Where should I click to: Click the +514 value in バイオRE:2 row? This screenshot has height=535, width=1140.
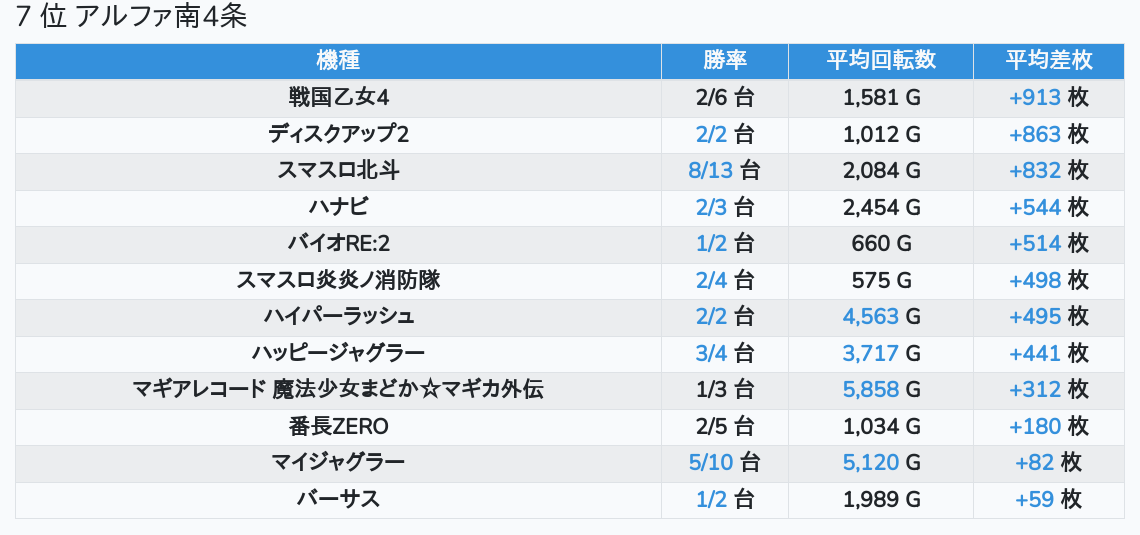click(1034, 243)
